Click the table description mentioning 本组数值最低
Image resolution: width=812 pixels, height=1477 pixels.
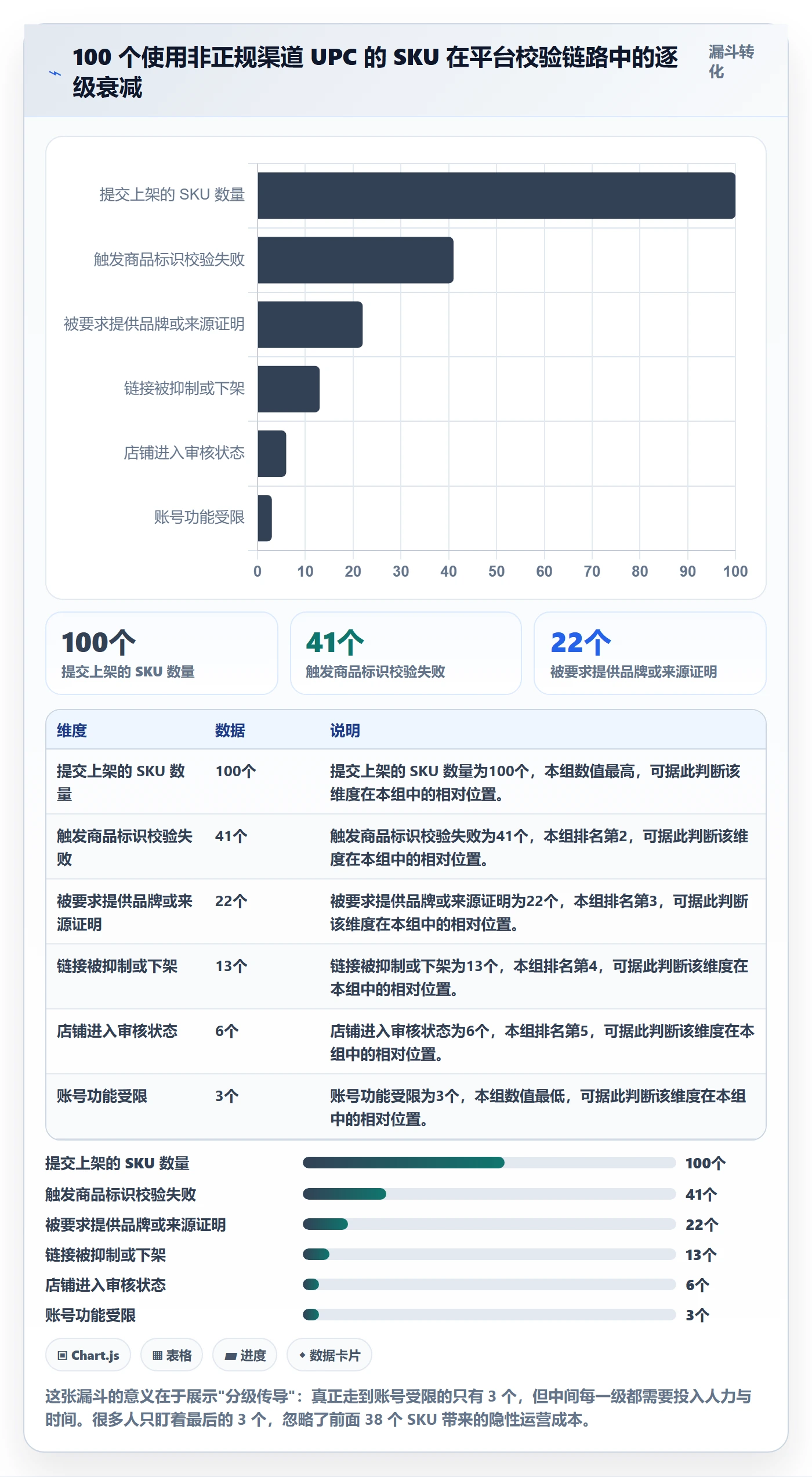(538, 1107)
